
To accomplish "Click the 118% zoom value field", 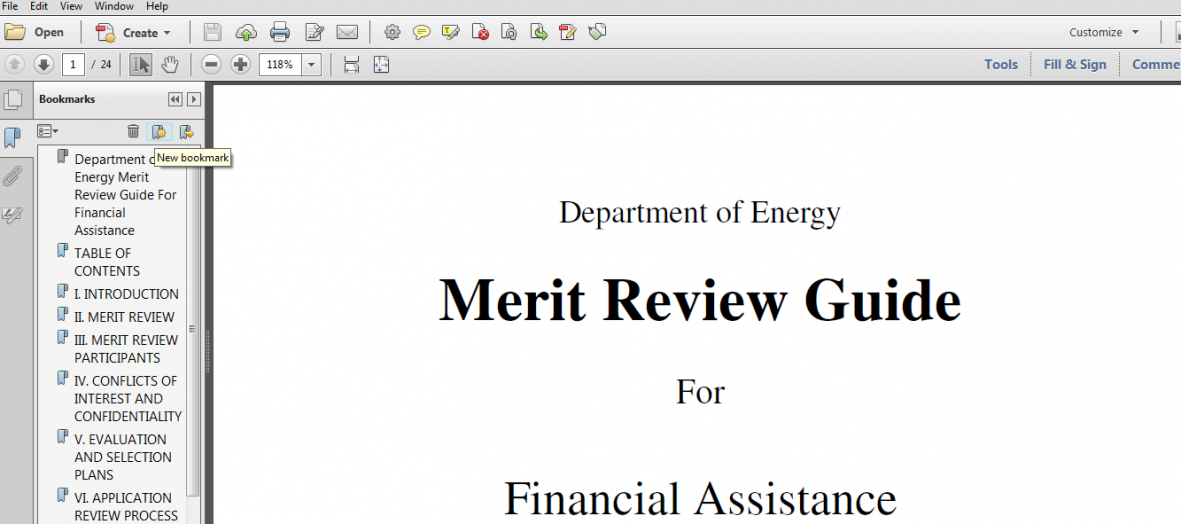I will pos(280,65).
